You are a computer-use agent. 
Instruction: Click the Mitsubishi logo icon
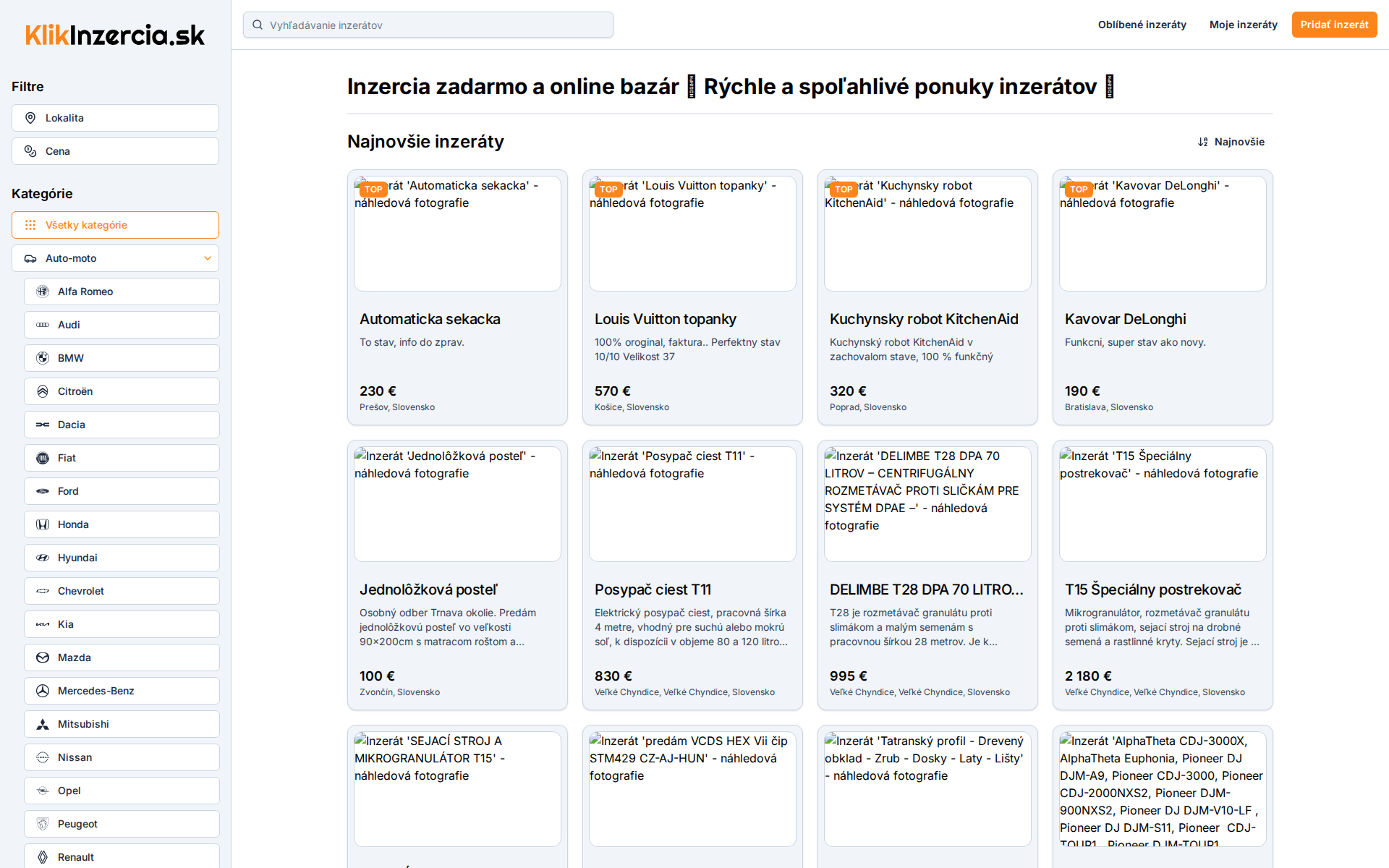[x=43, y=724]
